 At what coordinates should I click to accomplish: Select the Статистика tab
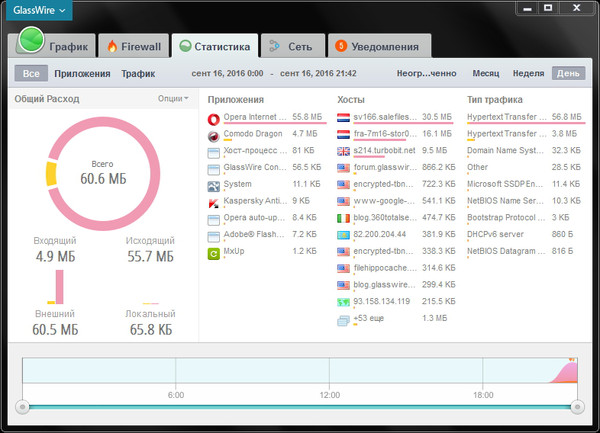pyautogui.click(x=215, y=46)
